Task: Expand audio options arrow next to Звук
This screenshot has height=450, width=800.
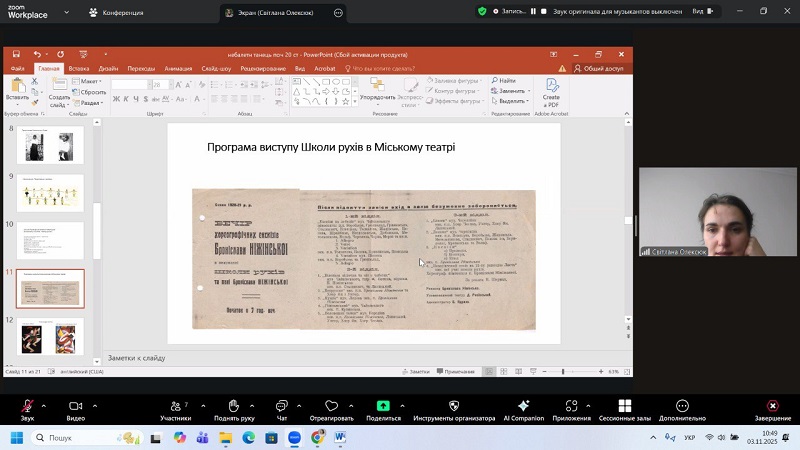Action: (43, 405)
